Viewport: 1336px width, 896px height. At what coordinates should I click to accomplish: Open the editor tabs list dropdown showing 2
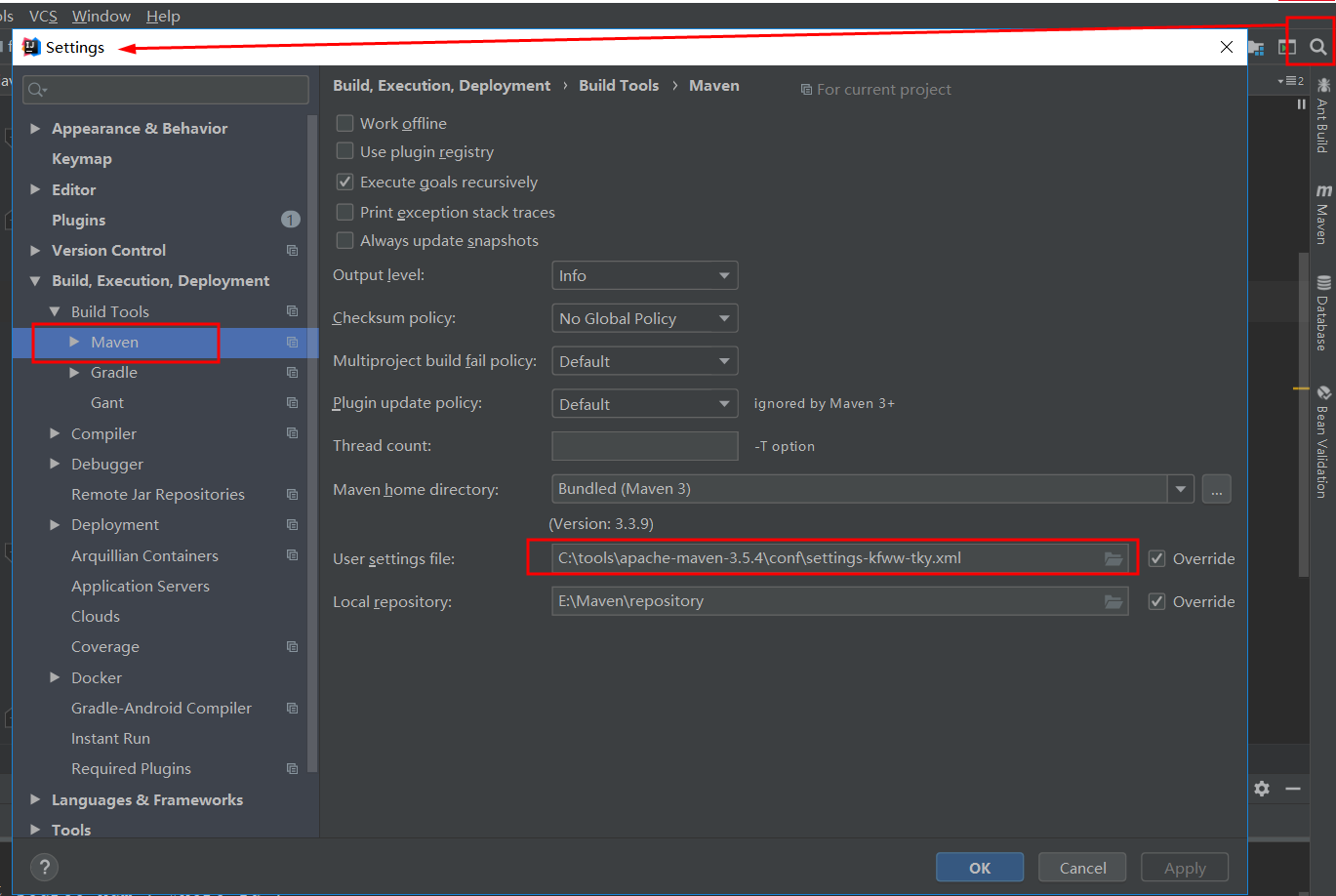tap(1291, 81)
